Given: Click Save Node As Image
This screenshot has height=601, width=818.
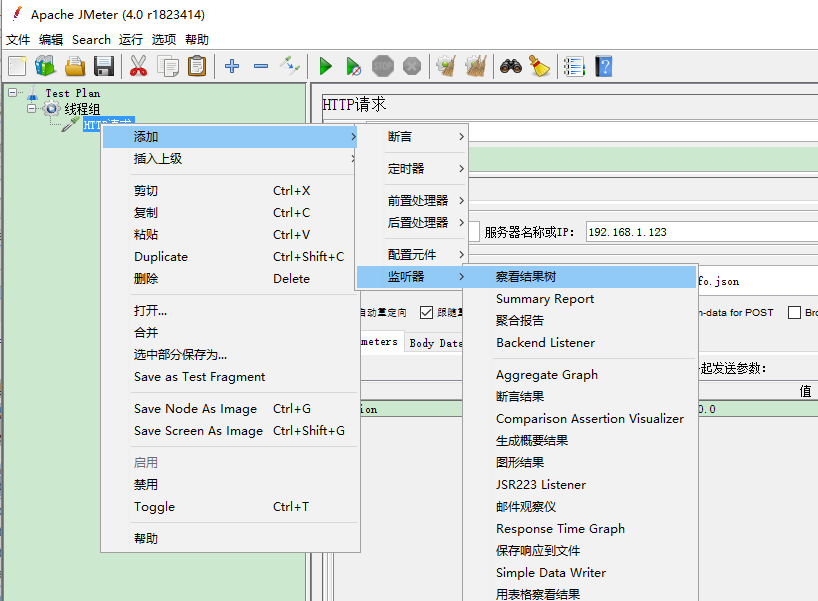Looking at the screenshot, I should (x=230, y=408).
